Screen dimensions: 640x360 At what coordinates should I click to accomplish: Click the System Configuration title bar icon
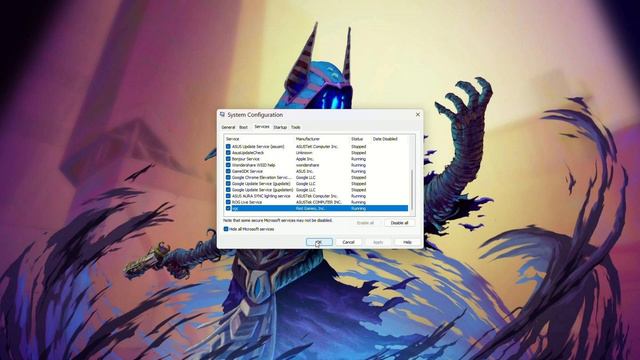click(222, 115)
